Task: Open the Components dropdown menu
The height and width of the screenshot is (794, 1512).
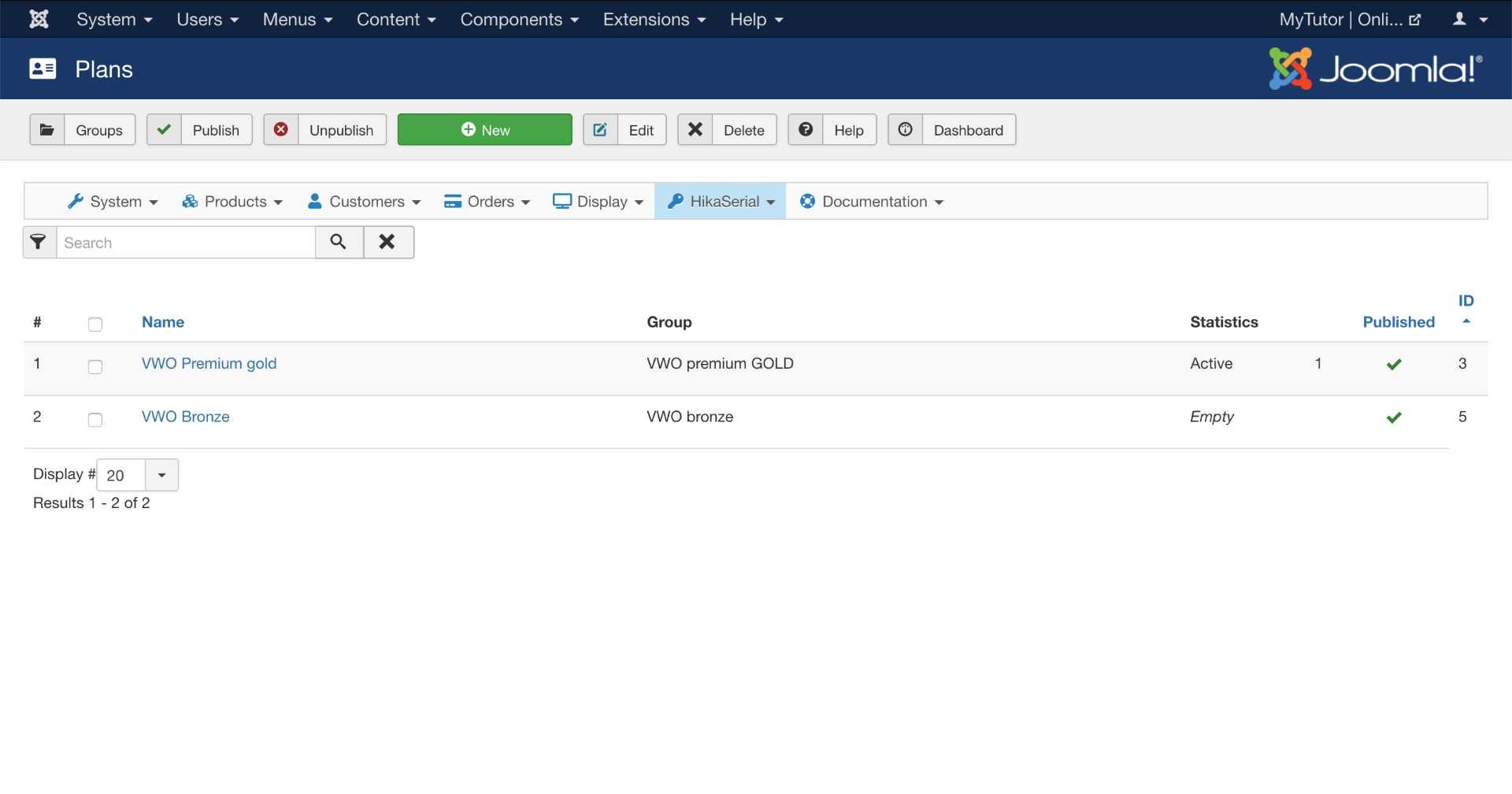Action: point(520,19)
